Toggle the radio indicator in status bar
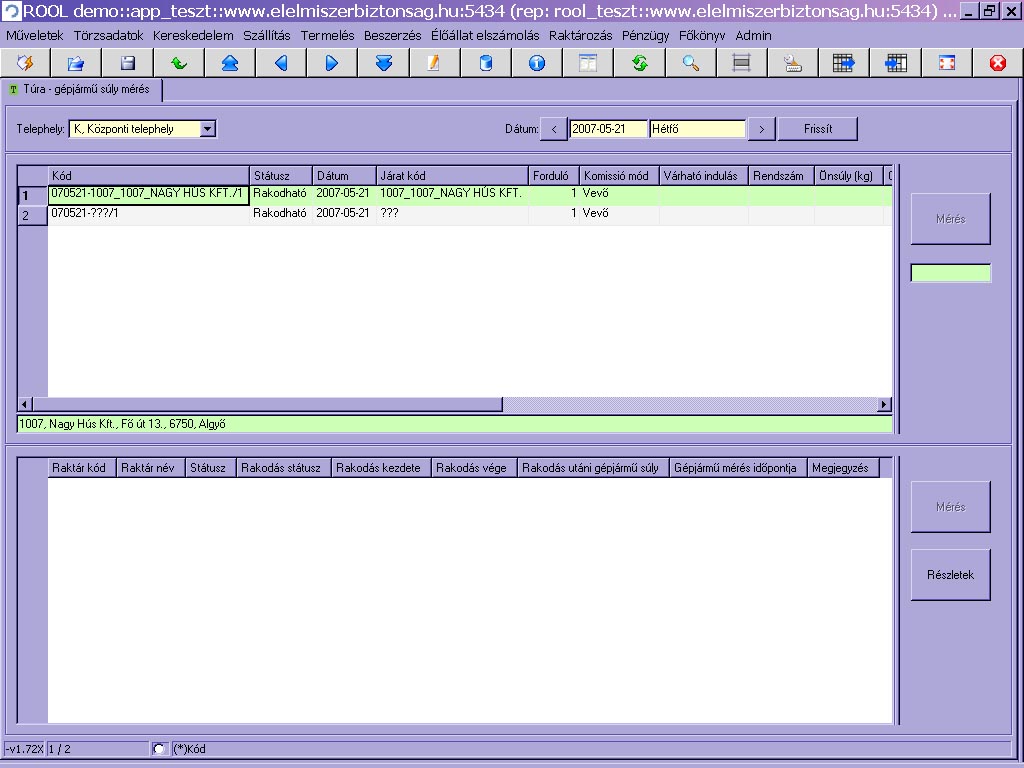The height and width of the screenshot is (768, 1024). [159, 749]
